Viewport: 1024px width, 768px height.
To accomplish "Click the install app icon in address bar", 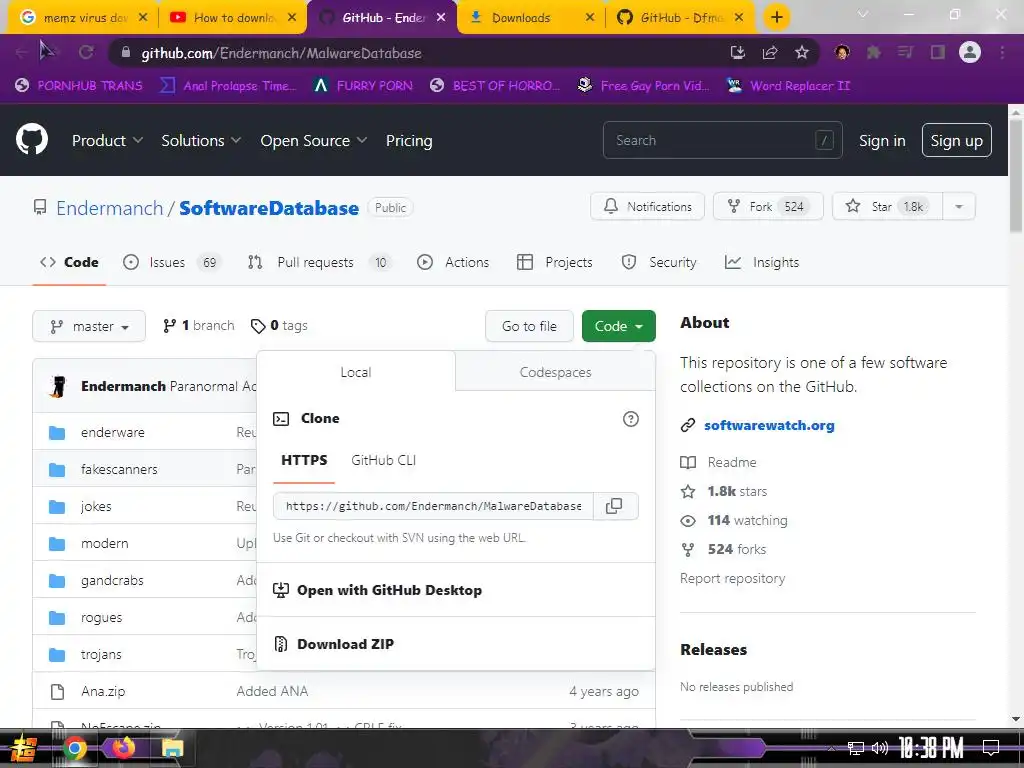I will (x=738, y=52).
